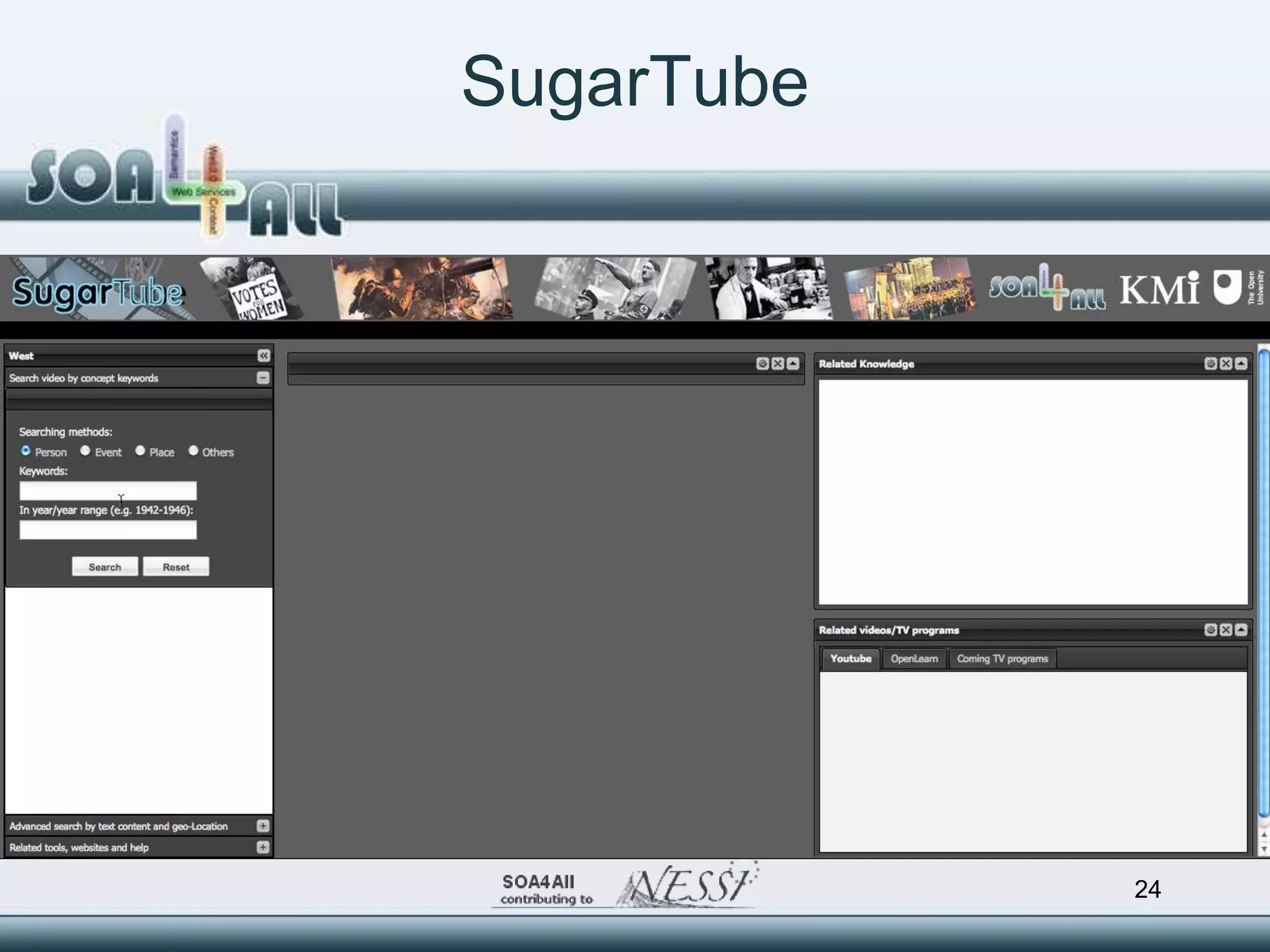1270x952 pixels.
Task: Collapse the Related videos/TV programs panel
Action: [1241, 630]
